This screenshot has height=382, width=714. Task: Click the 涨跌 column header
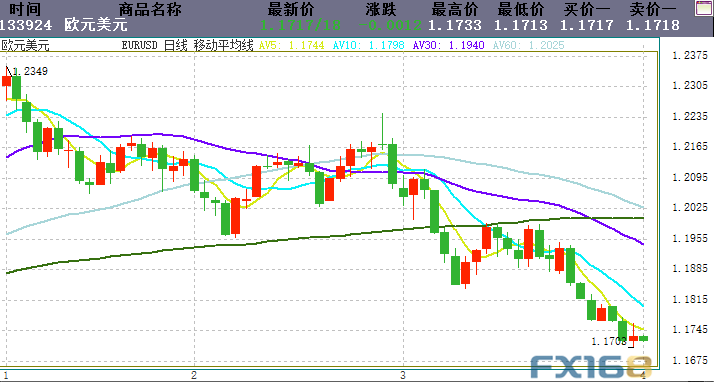click(x=381, y=9)
